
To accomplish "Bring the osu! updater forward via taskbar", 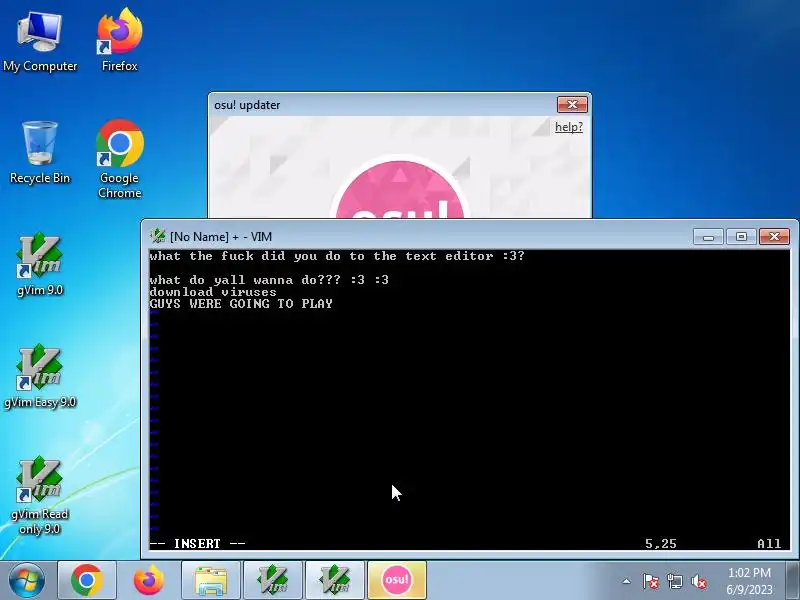I will tap(396, 580).
